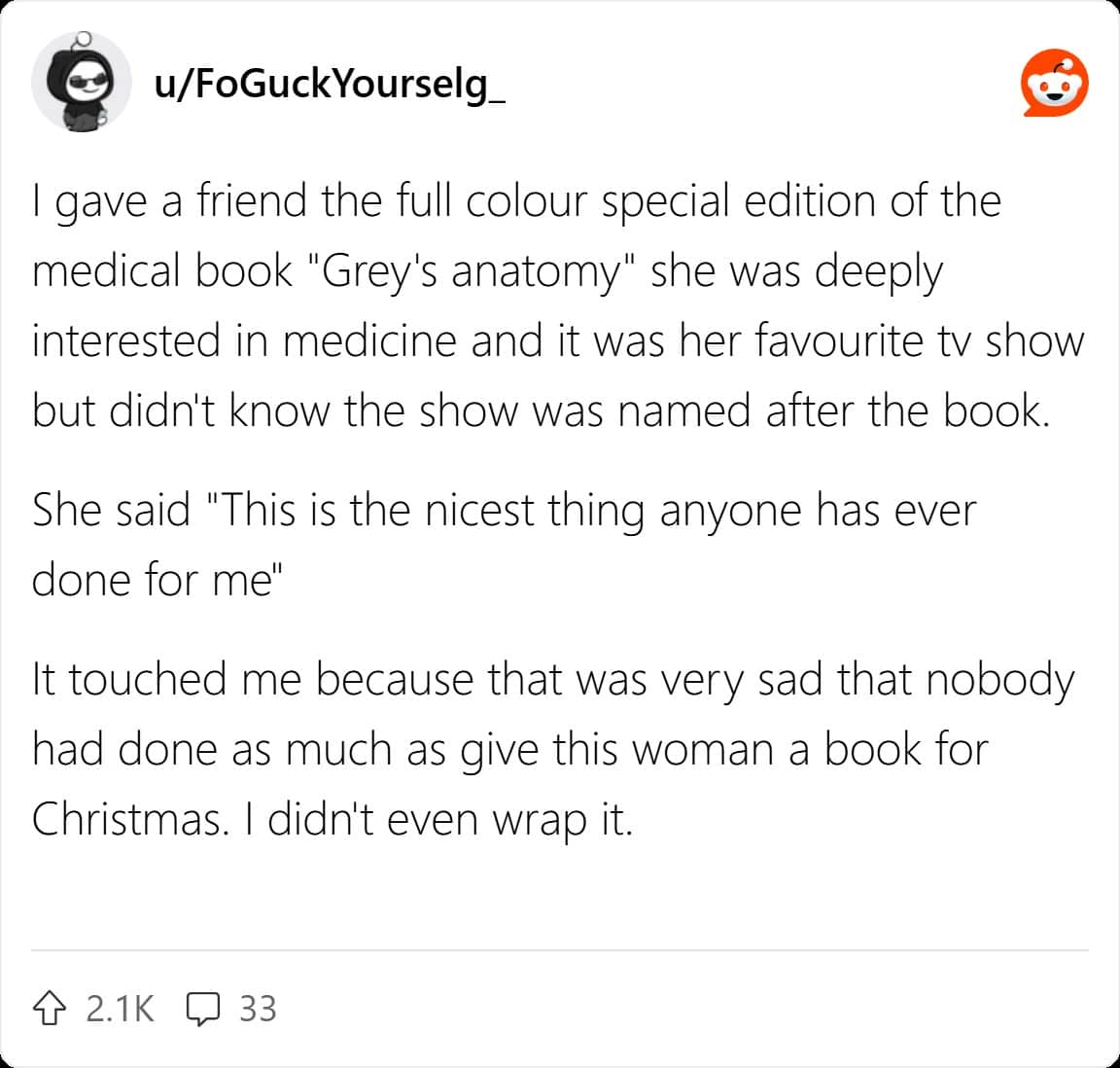Click the phrase "interested in medicine"

pyautogui.click(x=244, y=340)
